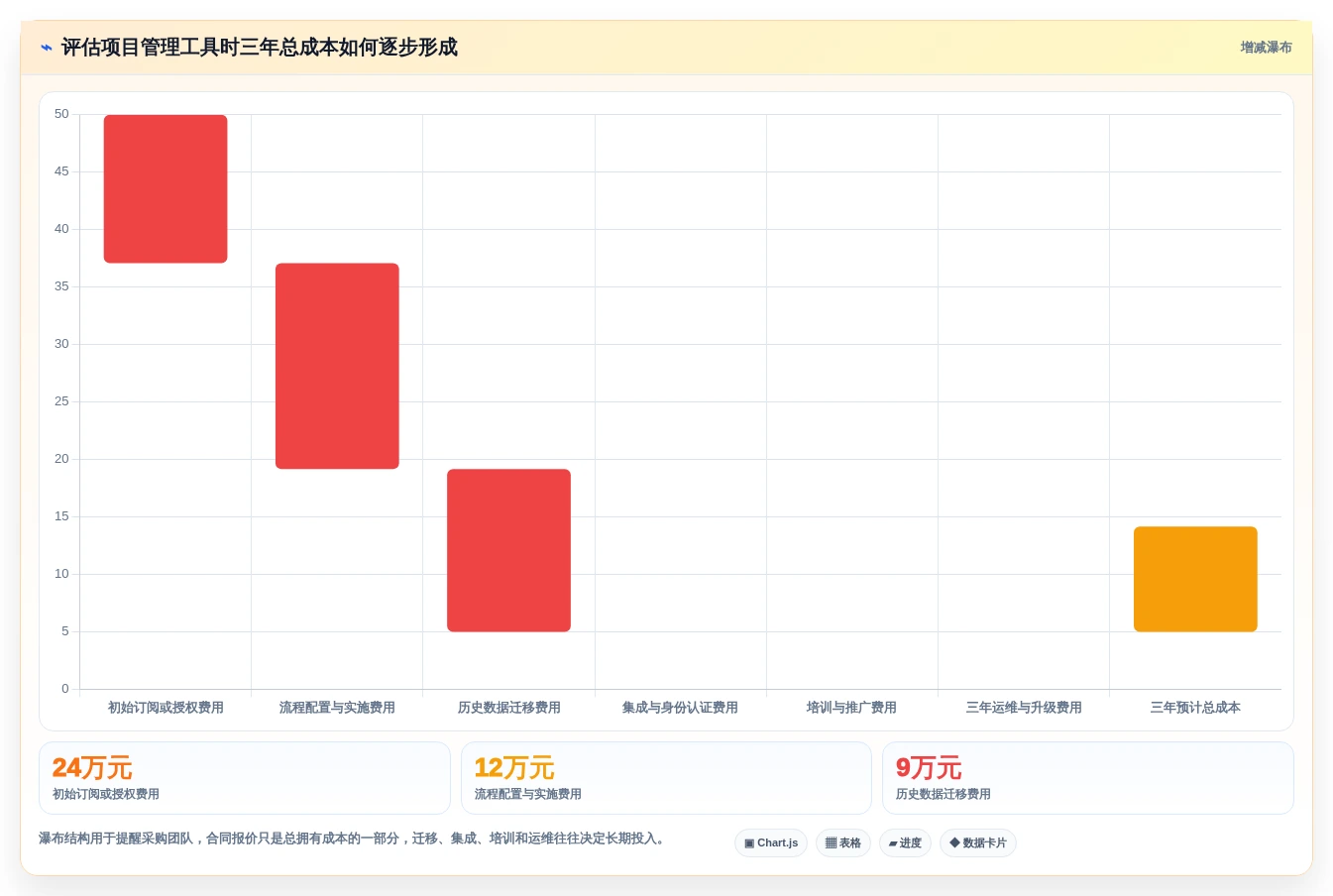This screenshot has height=896, width=1333.
Task: Click the y-axis value 50
Action: coord(61,114)
